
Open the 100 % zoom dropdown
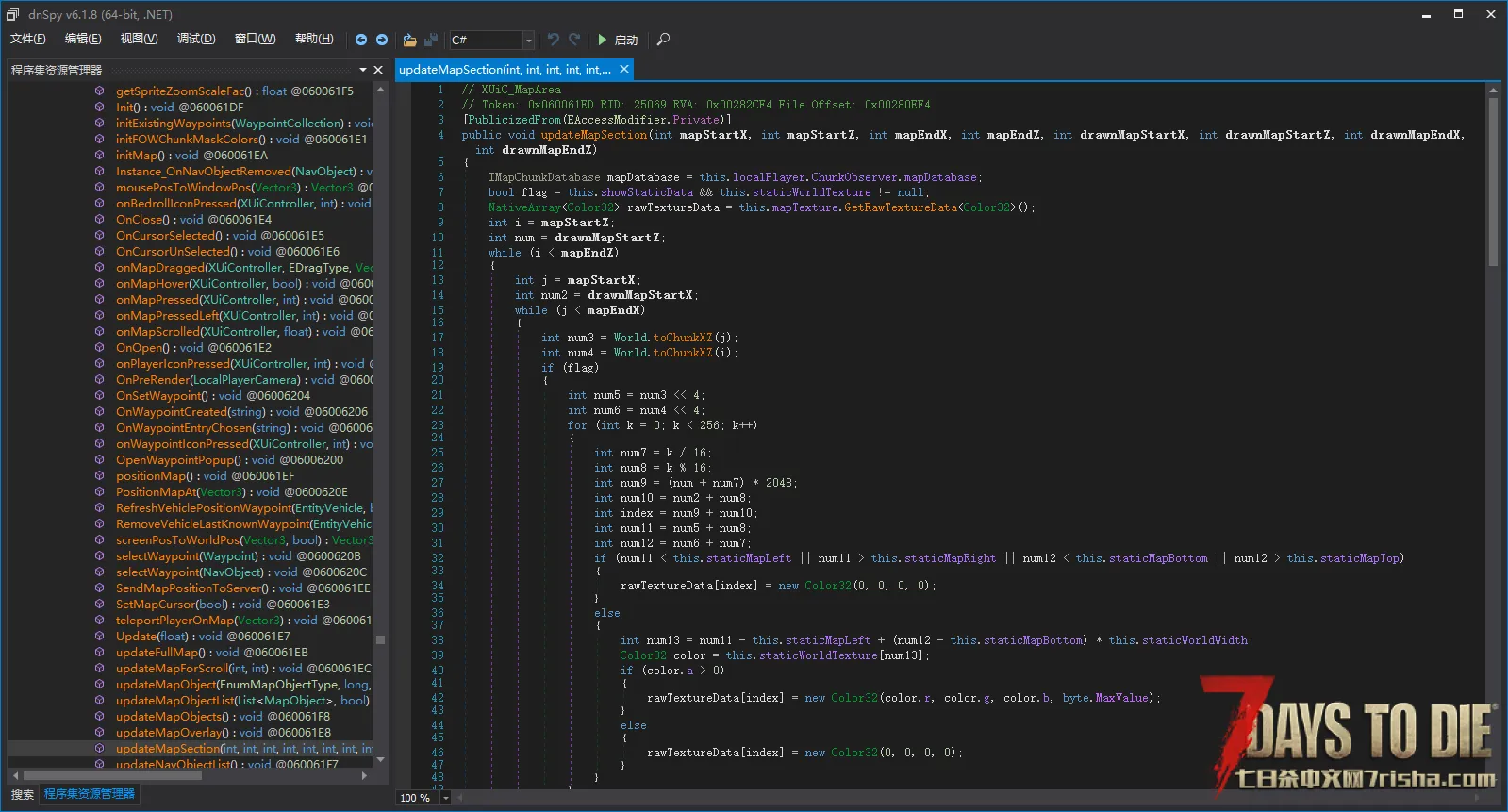pyautogui.click(x=446, y=798)
